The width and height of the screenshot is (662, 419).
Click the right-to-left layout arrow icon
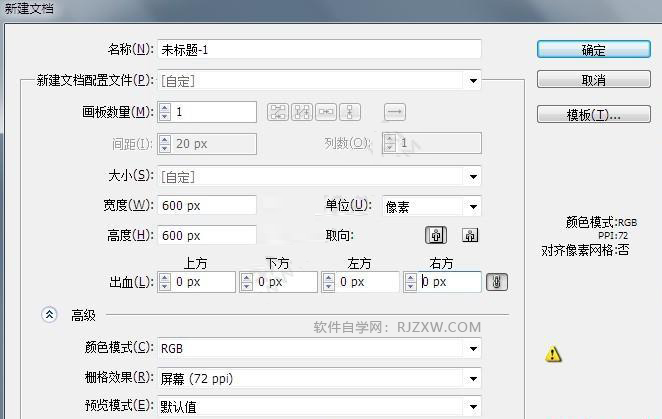pyautogui.click(x=395, y=112)
